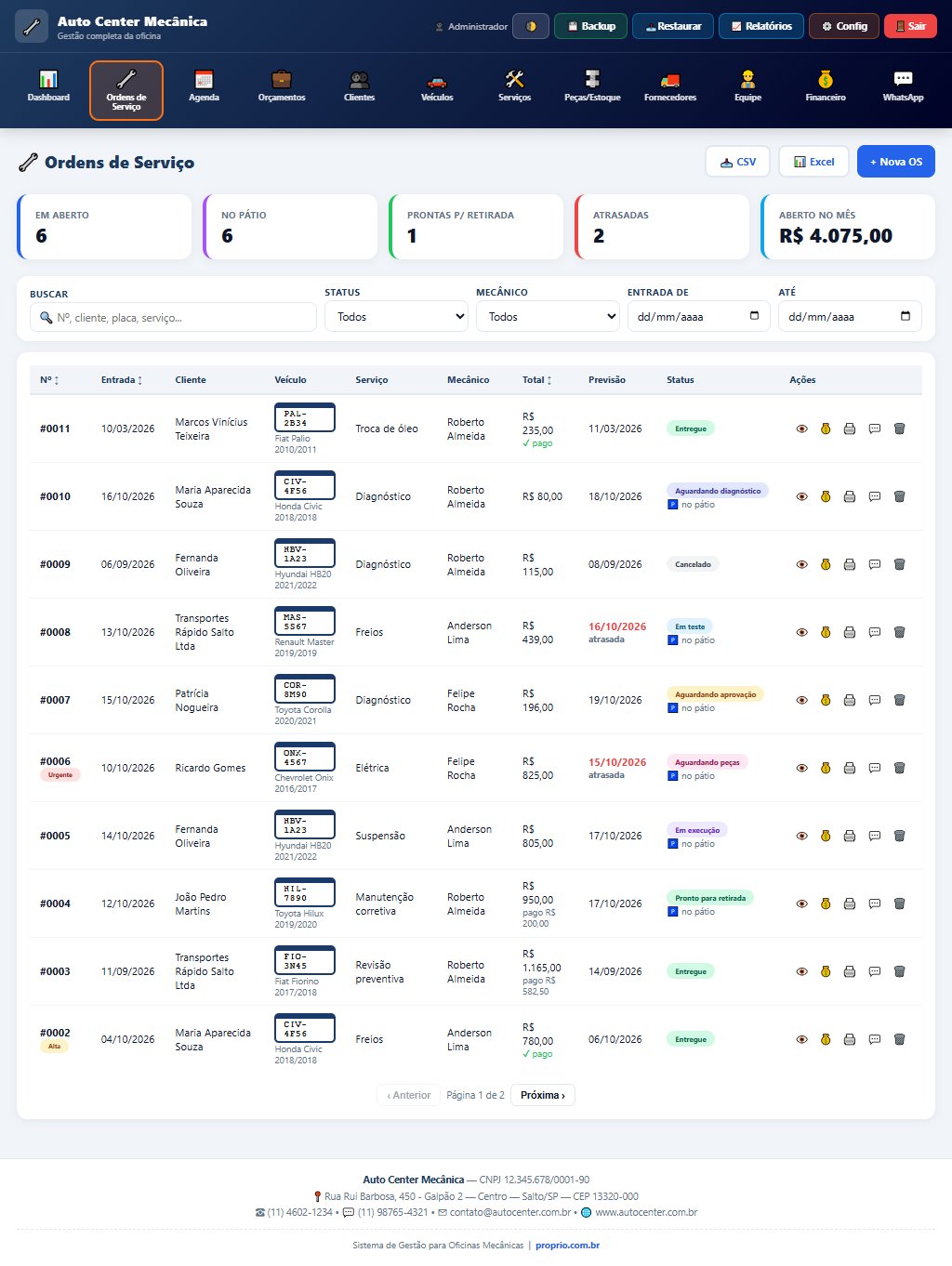The image size is (952, 1266).
Task: Click the Restaurar button
Action: tap(673, 26)
